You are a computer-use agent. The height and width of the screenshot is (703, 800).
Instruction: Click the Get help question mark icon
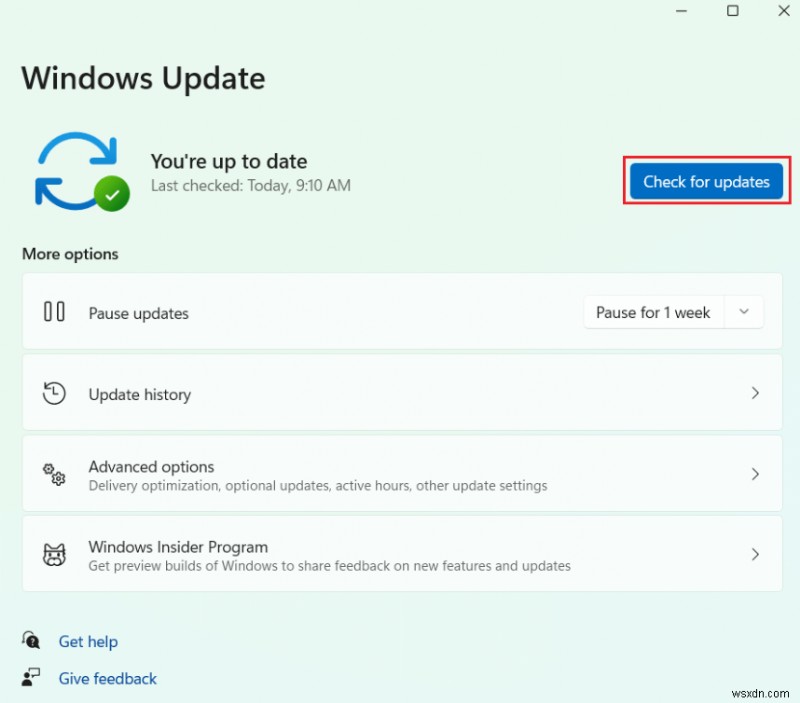31,641
